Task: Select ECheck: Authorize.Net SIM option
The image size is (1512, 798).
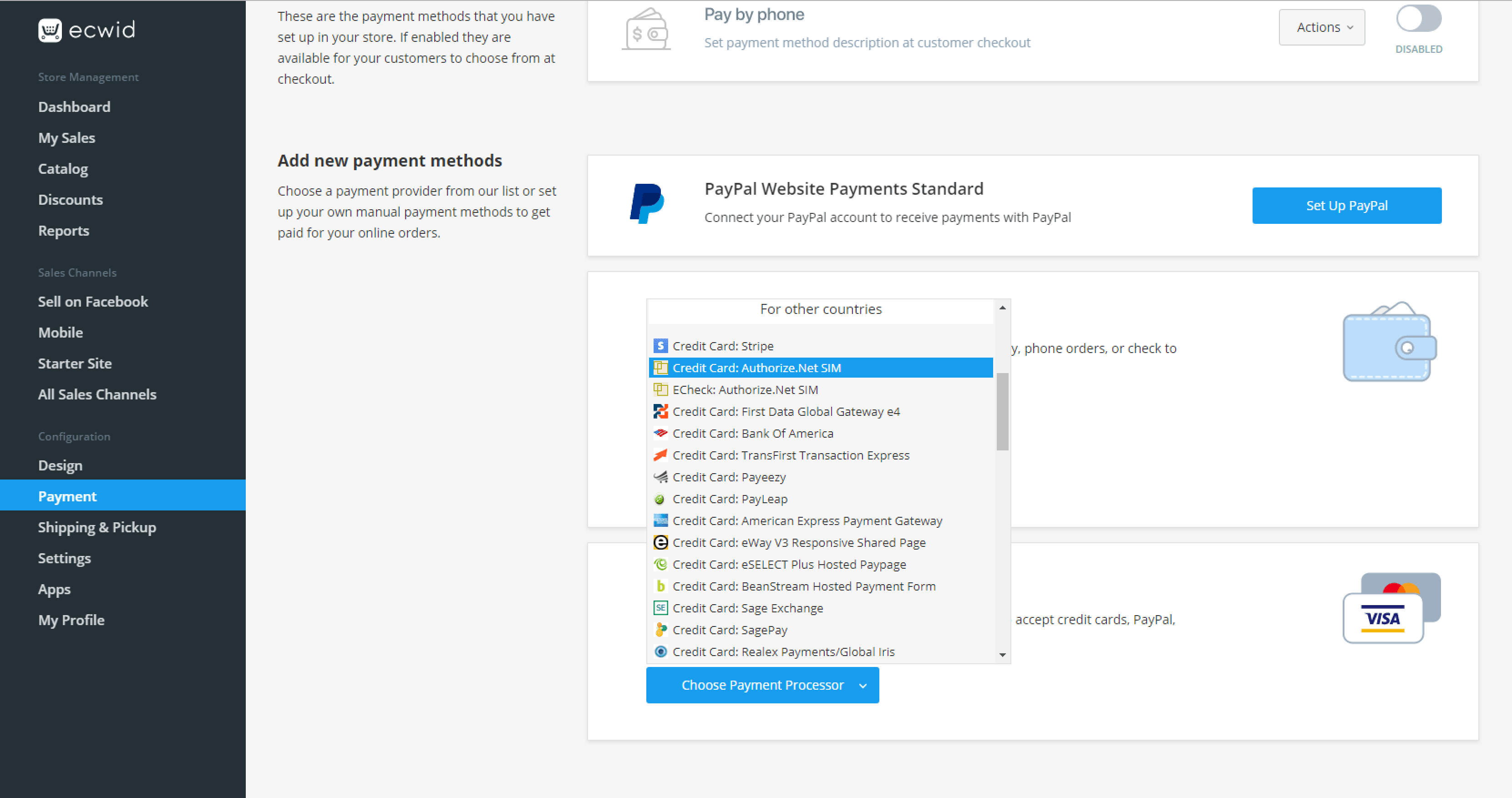Action: pyautogui.click(x=821, y=389)
